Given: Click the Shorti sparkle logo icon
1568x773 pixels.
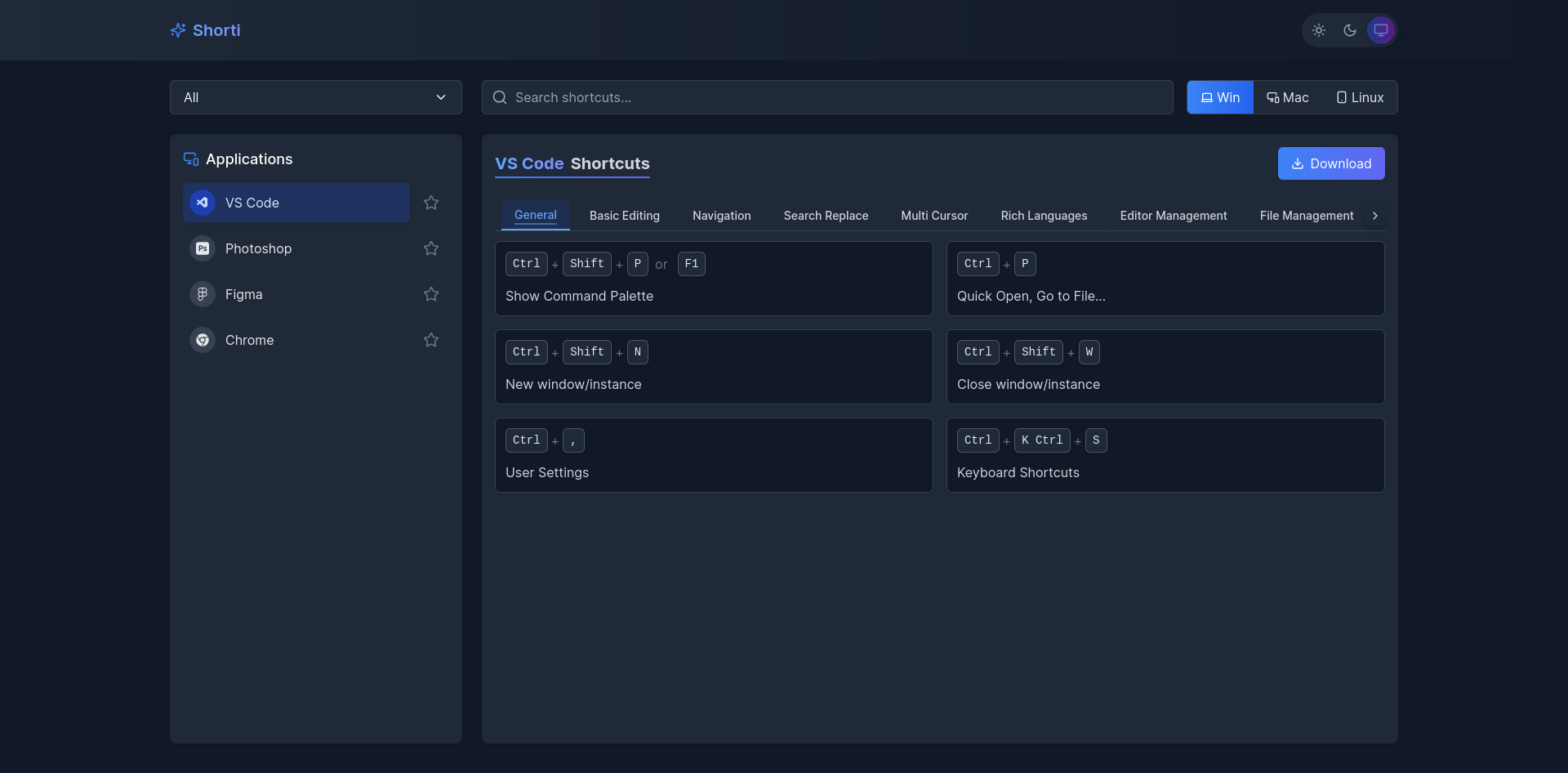Looking at the screenshot, I should tap(178, 30).
